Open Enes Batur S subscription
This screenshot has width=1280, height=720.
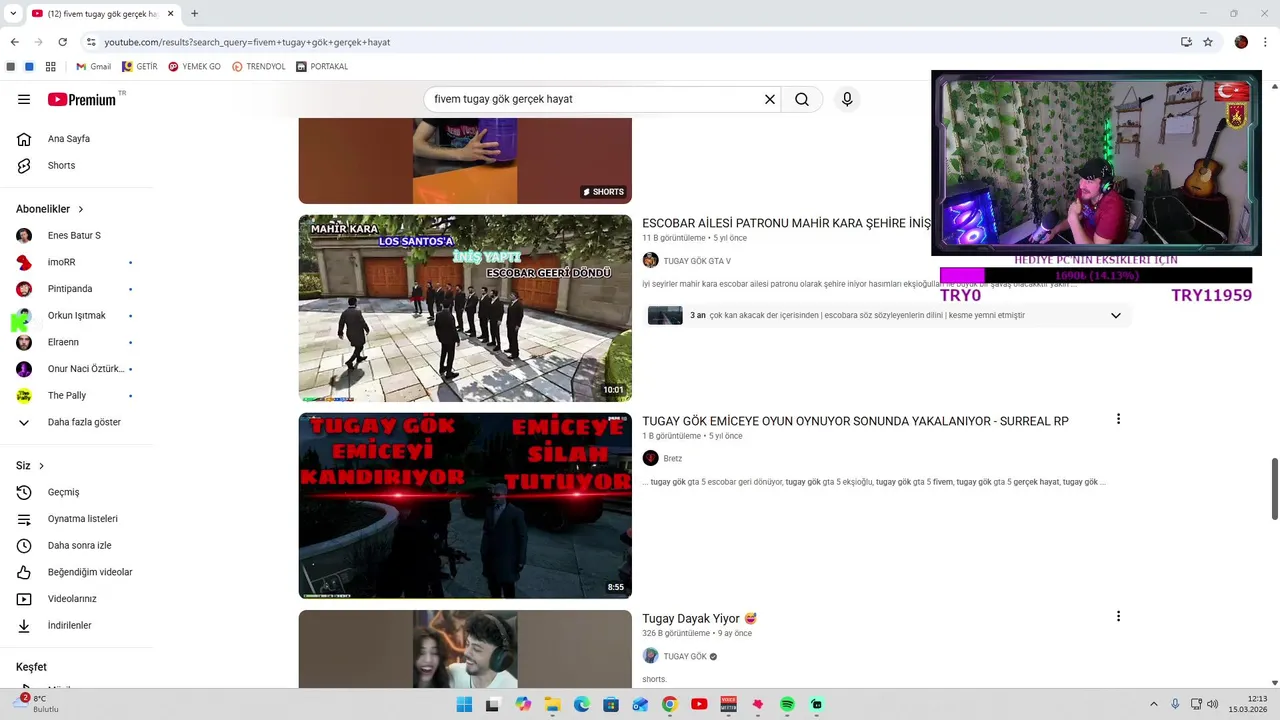click(76, 236)
